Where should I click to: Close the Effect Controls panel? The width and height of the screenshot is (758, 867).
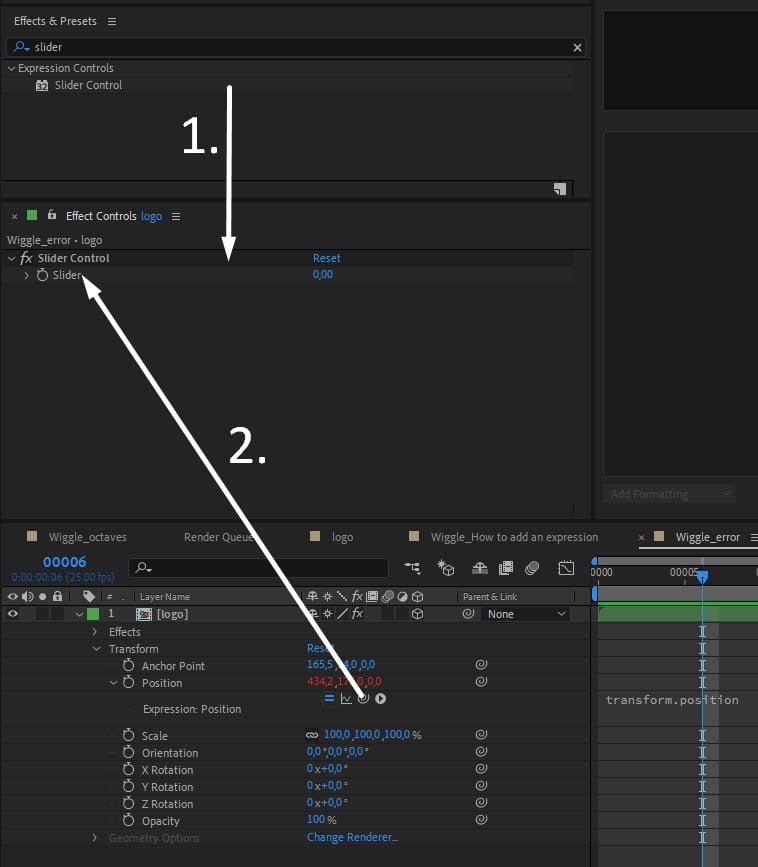(x=14, y=216)
